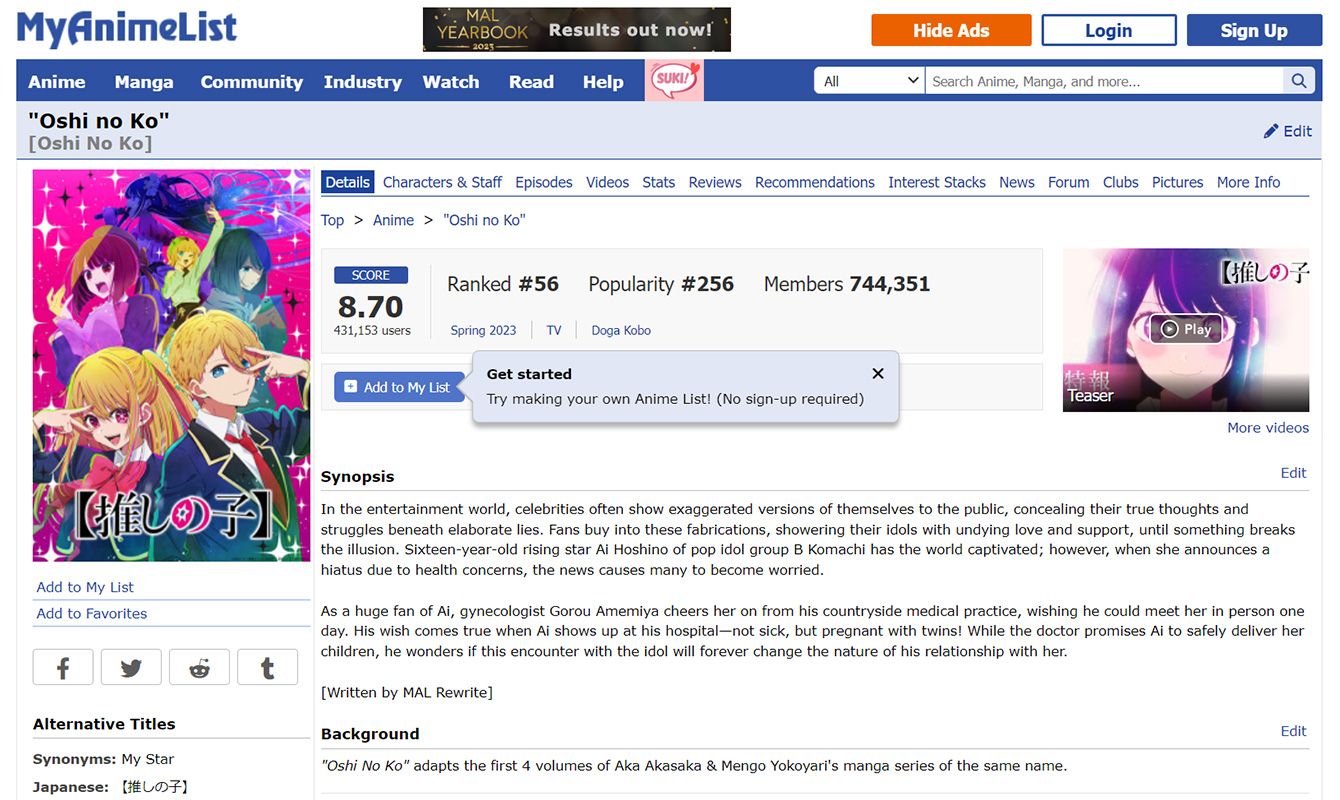This screenshot has width=1340, height=800.
Task: Share the page on Tumblr
Action: click(x=267, y=667)
